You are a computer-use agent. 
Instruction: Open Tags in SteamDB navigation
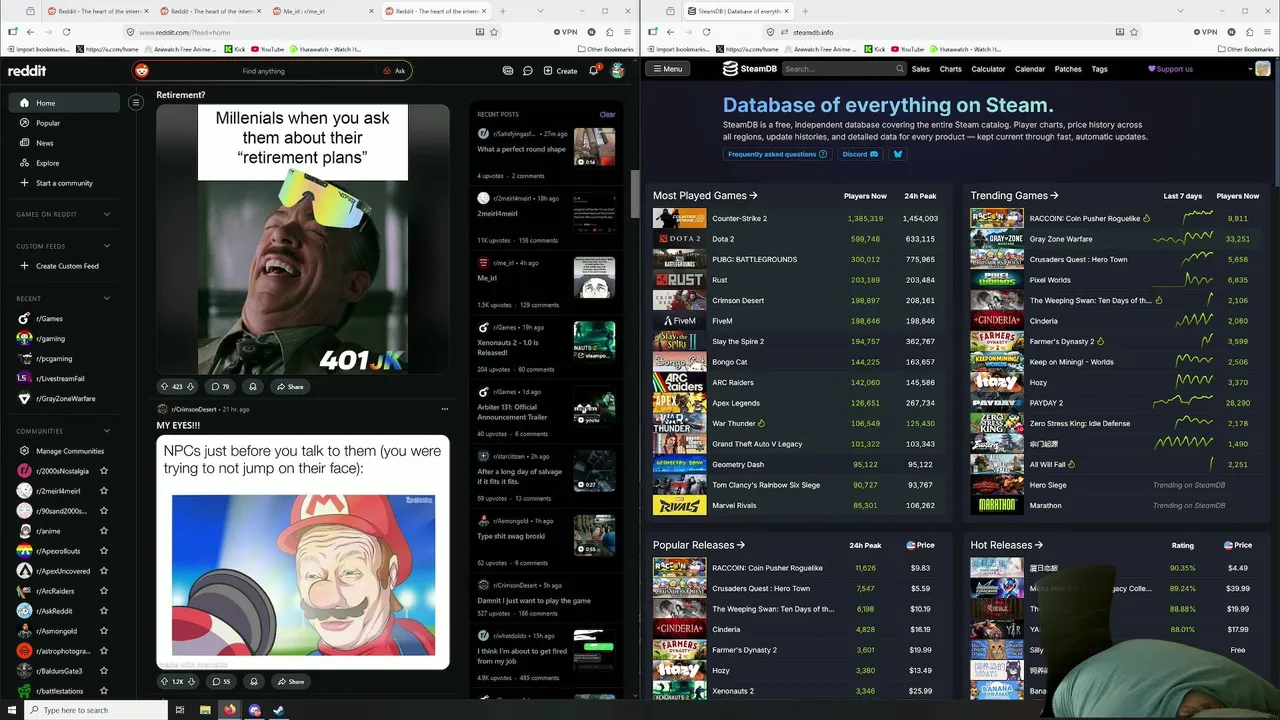[1099, 69]
